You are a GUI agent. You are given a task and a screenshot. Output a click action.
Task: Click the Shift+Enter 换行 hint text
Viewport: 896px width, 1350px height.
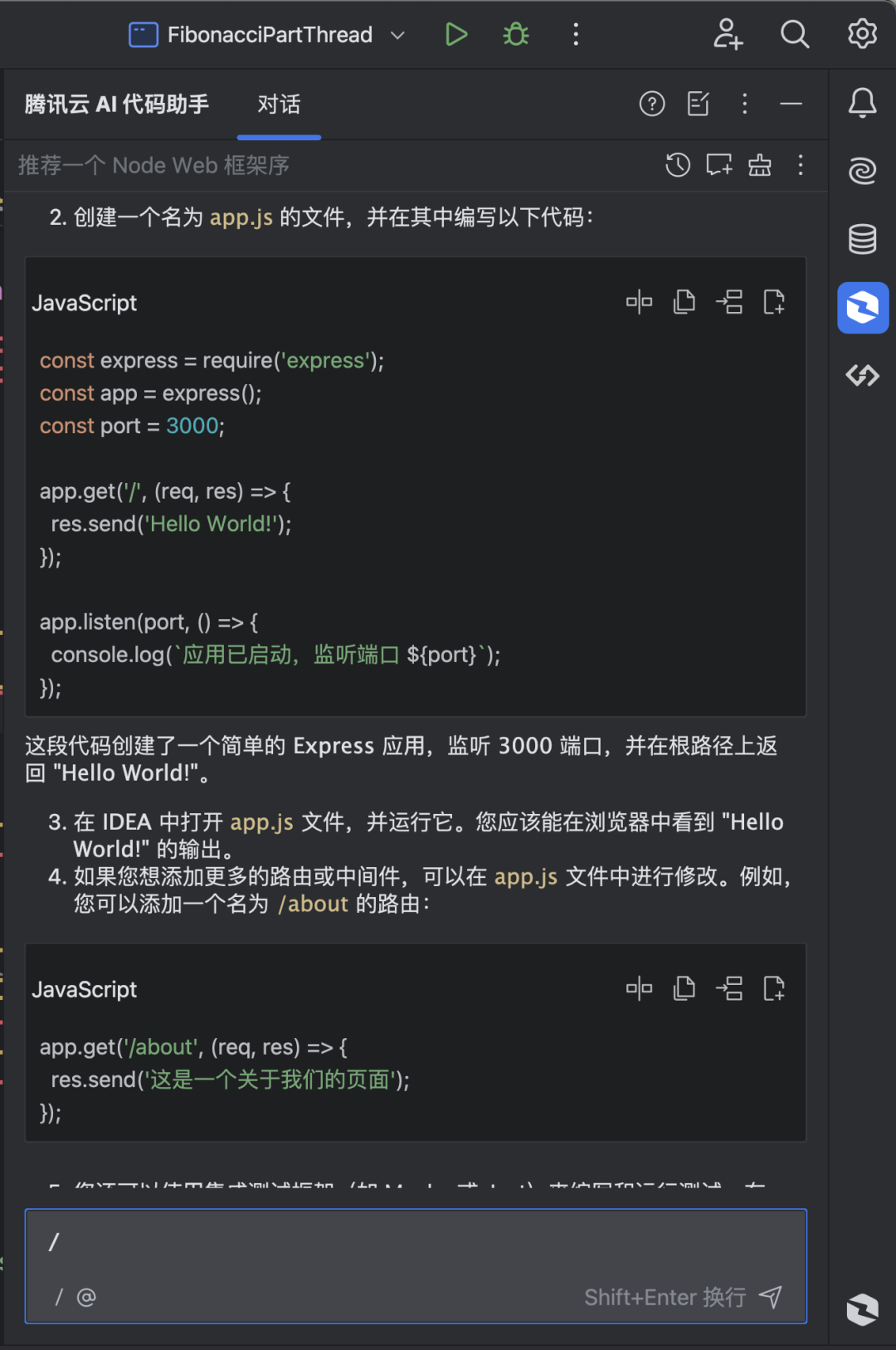[x=665, y=1297]
